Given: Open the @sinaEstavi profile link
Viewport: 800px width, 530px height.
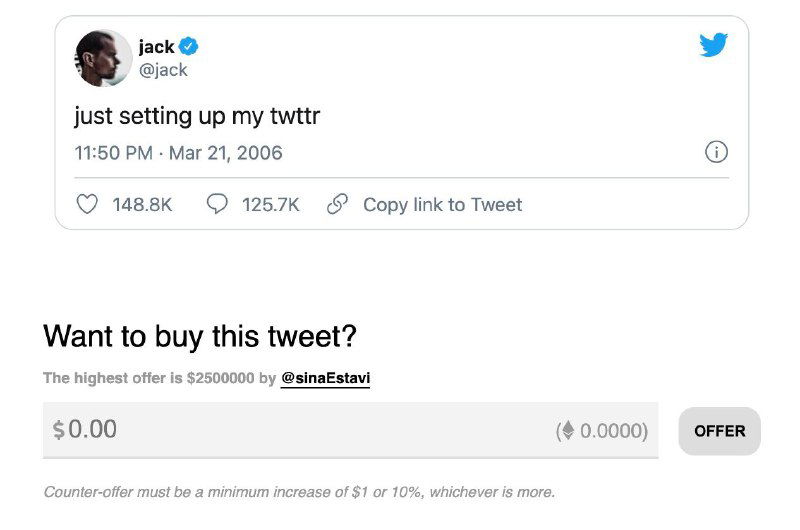Looking at the screenshot, I should pos(325,379).
